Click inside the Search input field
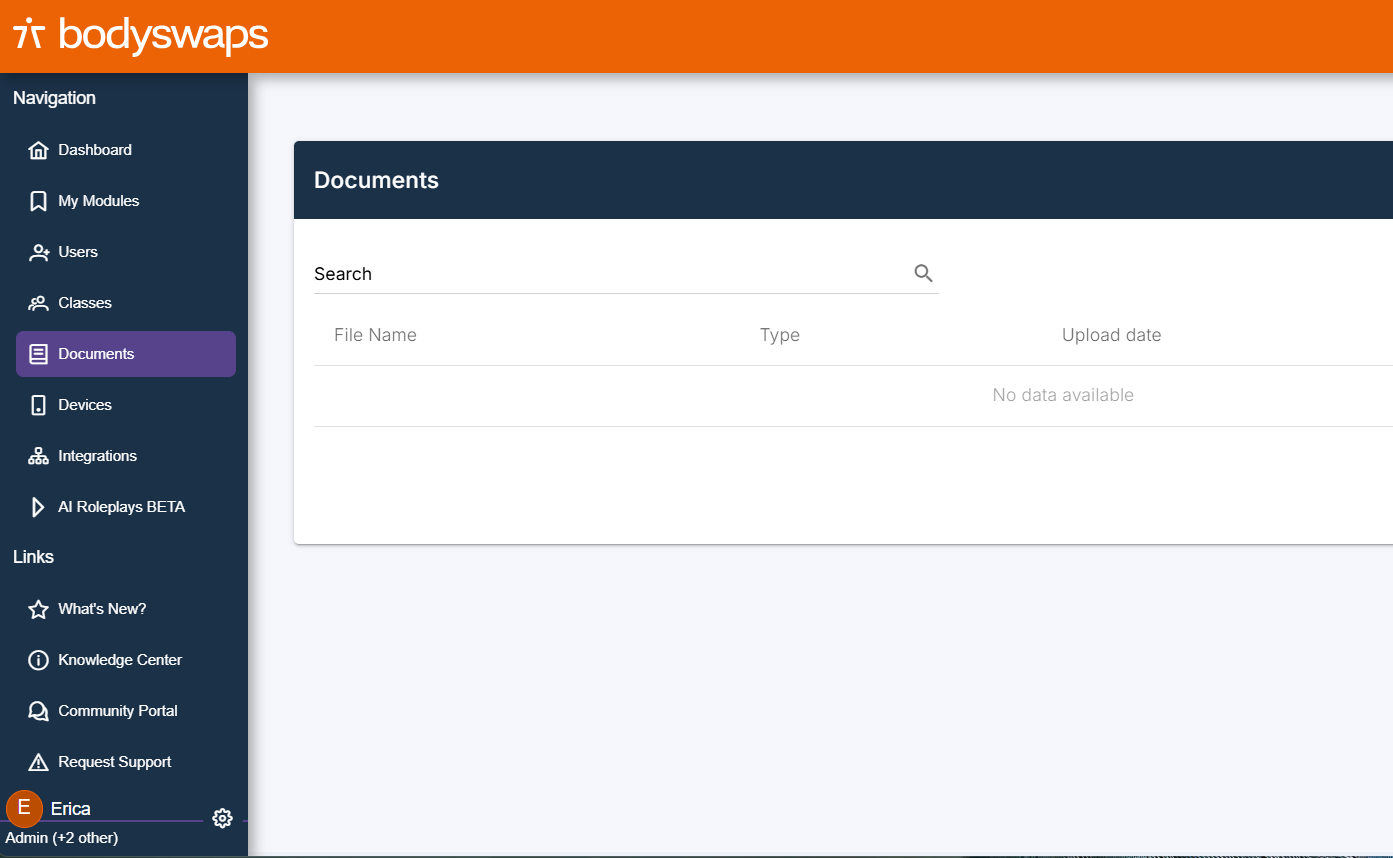1393x858 pixels. [x=600, y=272]
